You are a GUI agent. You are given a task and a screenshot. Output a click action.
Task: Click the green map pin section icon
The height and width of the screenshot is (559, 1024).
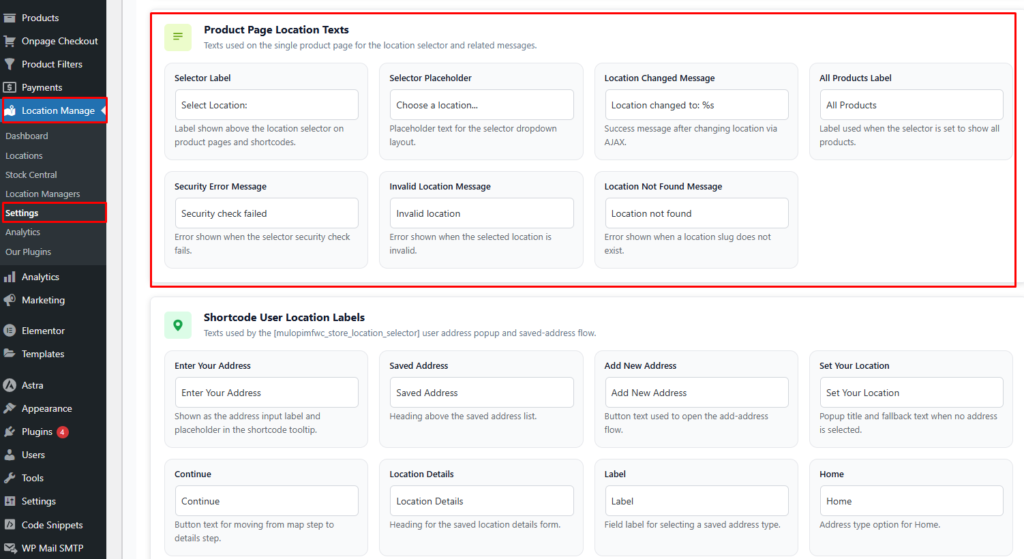pos(178,324)
